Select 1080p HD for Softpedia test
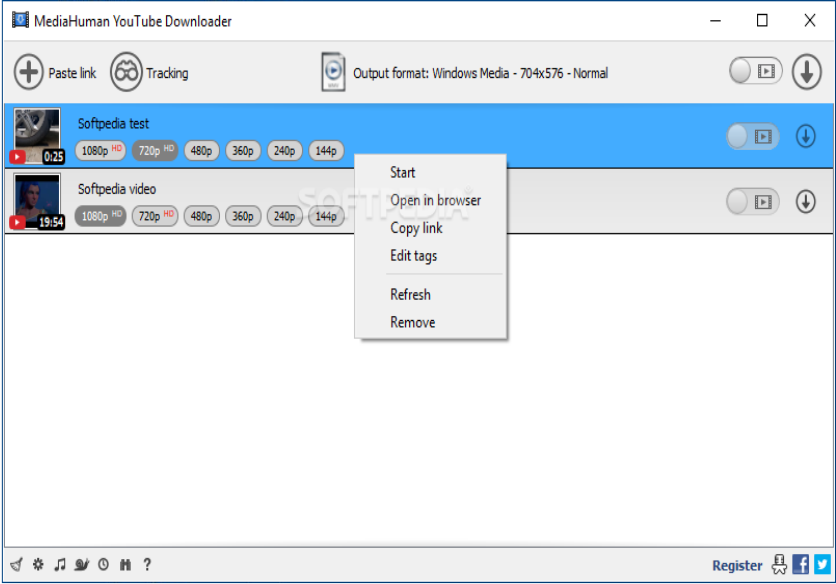The height and width of the screenshot is (584, 836). point(101,150)
